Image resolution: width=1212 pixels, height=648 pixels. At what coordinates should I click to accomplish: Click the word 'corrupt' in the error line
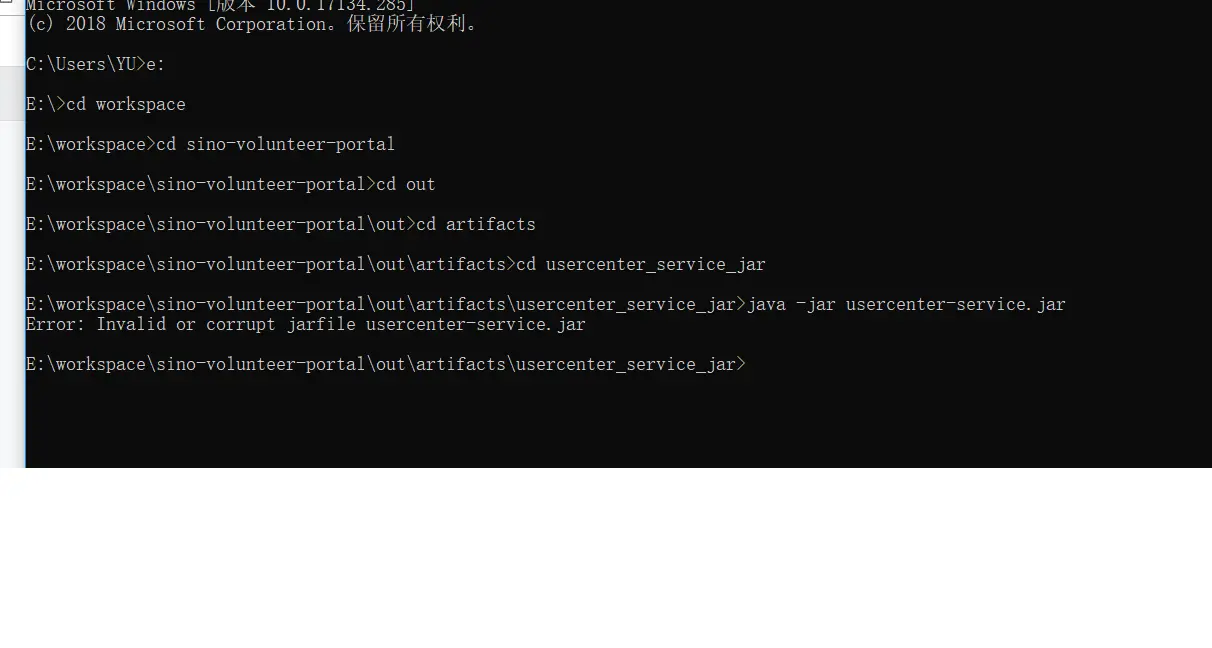tap(241, 324)
